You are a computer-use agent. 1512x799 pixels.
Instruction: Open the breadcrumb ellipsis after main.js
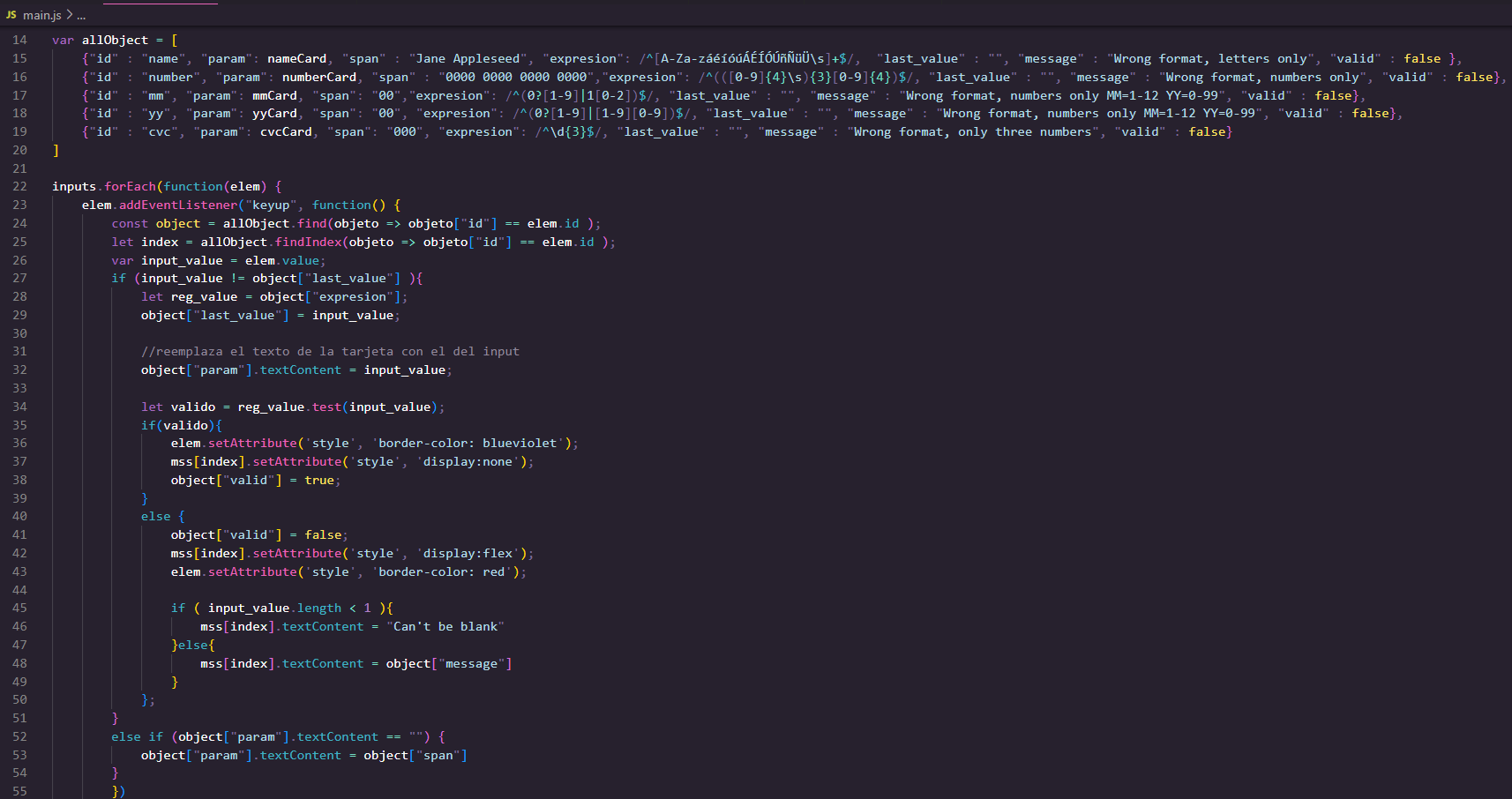(79, 15)
